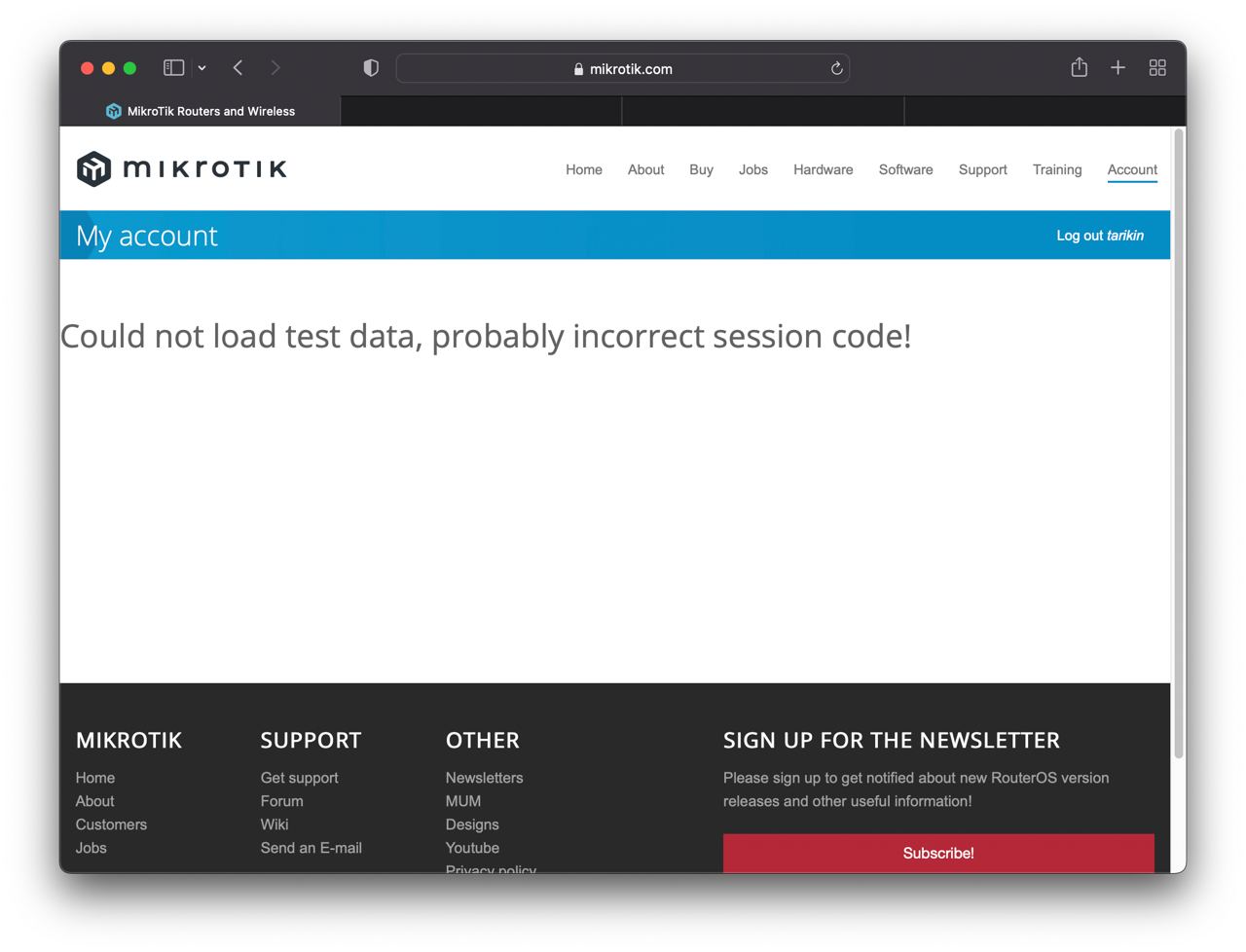This screenshot has width=1246, height=952.
Task: Open the Buy navigation item
Action: [701, 169]
